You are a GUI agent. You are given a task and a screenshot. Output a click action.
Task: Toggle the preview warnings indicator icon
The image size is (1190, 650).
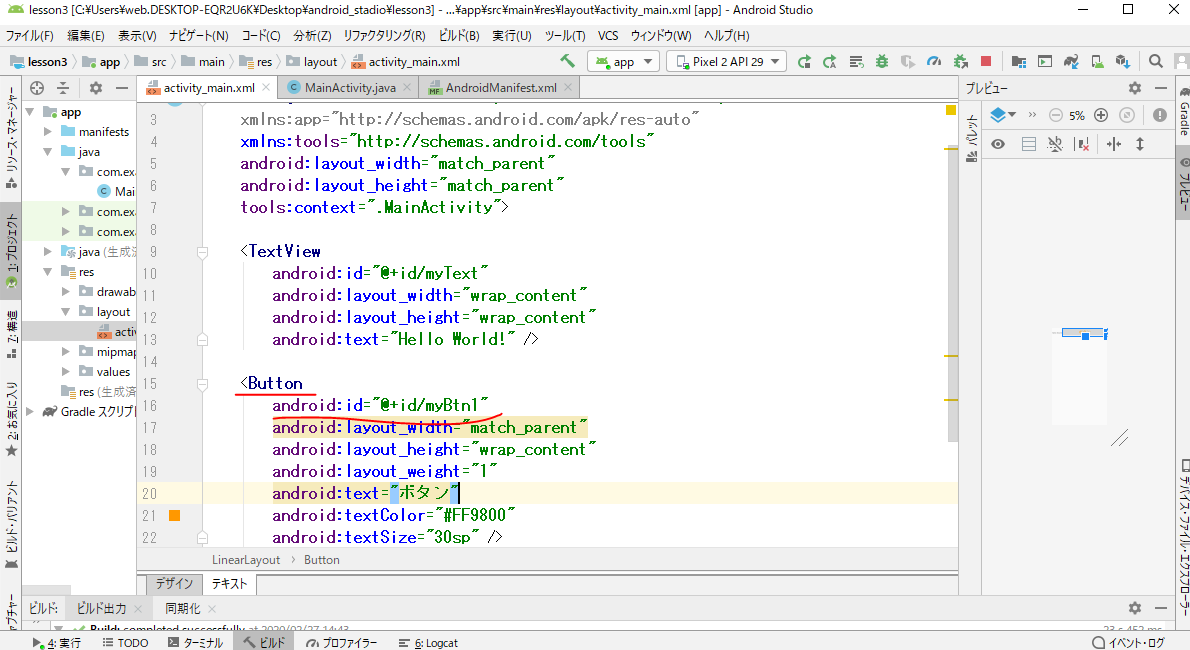[x=1160, y=115]
